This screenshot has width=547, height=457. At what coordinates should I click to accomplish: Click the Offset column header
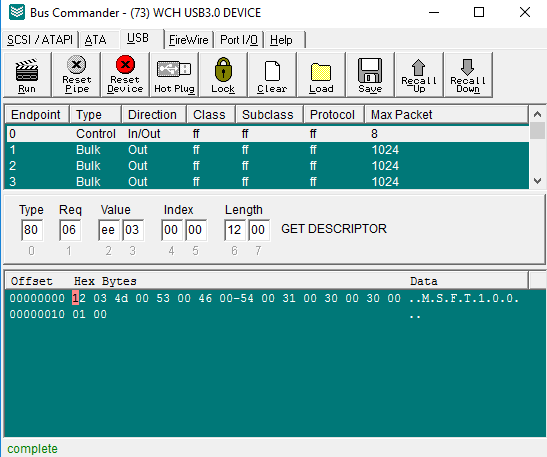click(31, 281)
